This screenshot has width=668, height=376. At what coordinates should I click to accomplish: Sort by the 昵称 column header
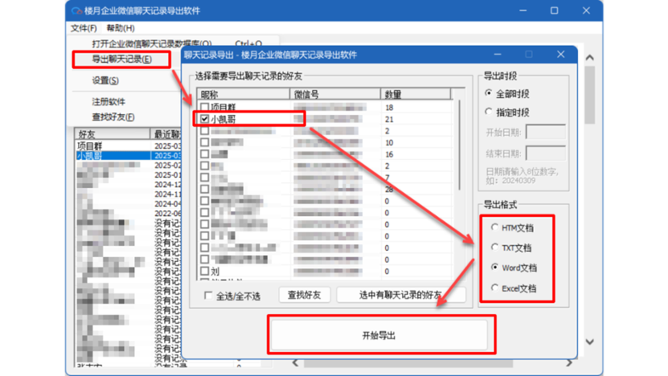pyautogui.click(x=243, y=94)
